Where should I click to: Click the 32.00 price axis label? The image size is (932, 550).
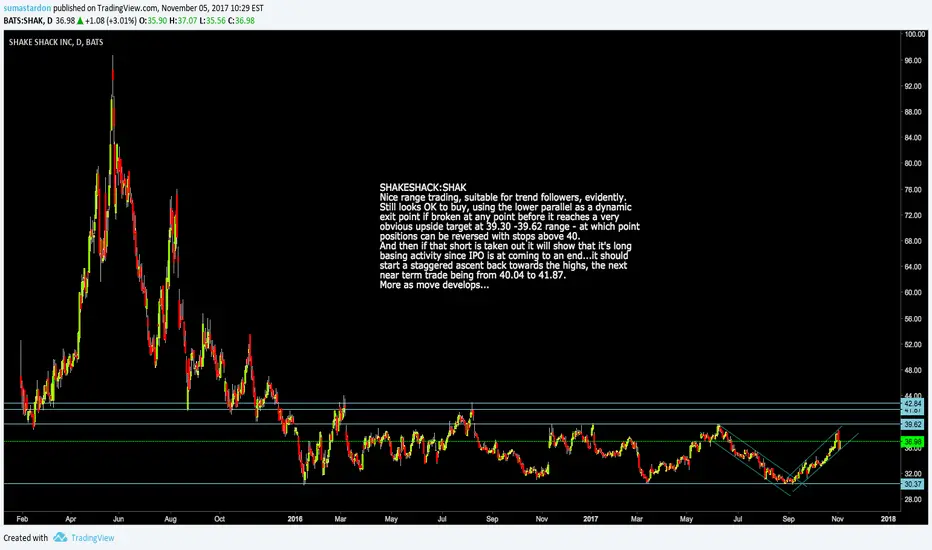coord(913,474)
